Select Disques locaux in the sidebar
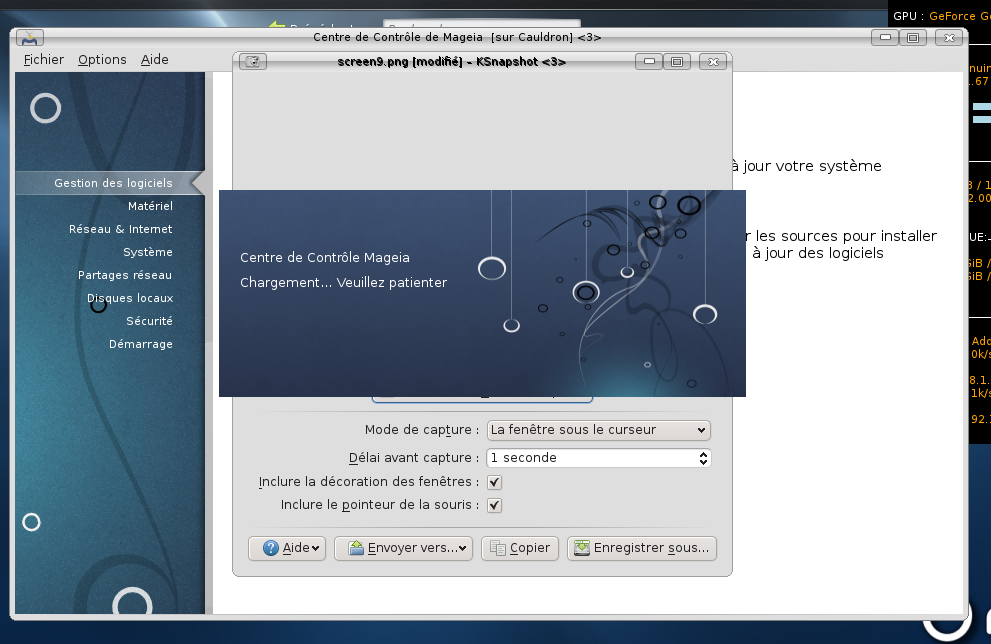The image size is (991, 644). click(x=130, y=298)
